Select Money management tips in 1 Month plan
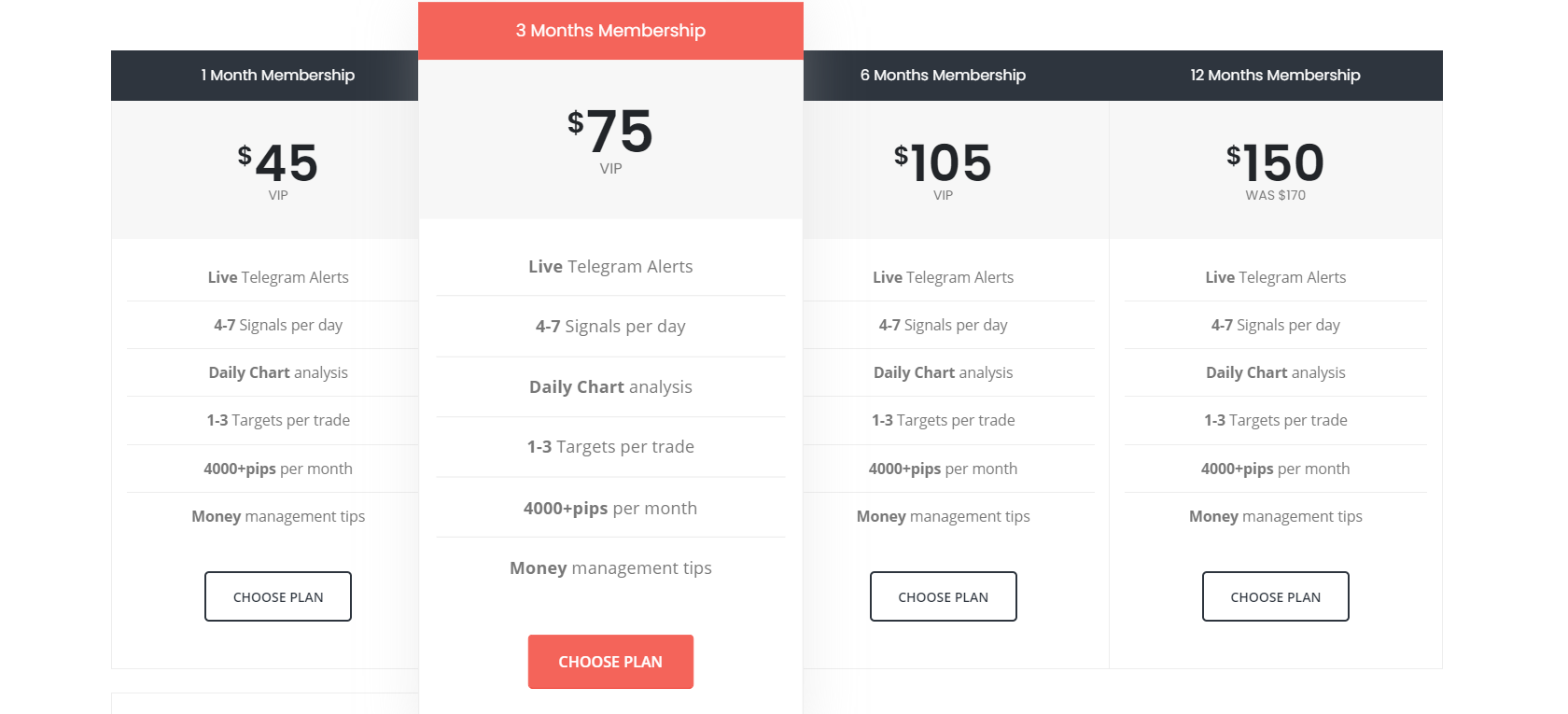Image resolution: width=1568 pixels, height=714 pixels. click(x=278, y=516)
